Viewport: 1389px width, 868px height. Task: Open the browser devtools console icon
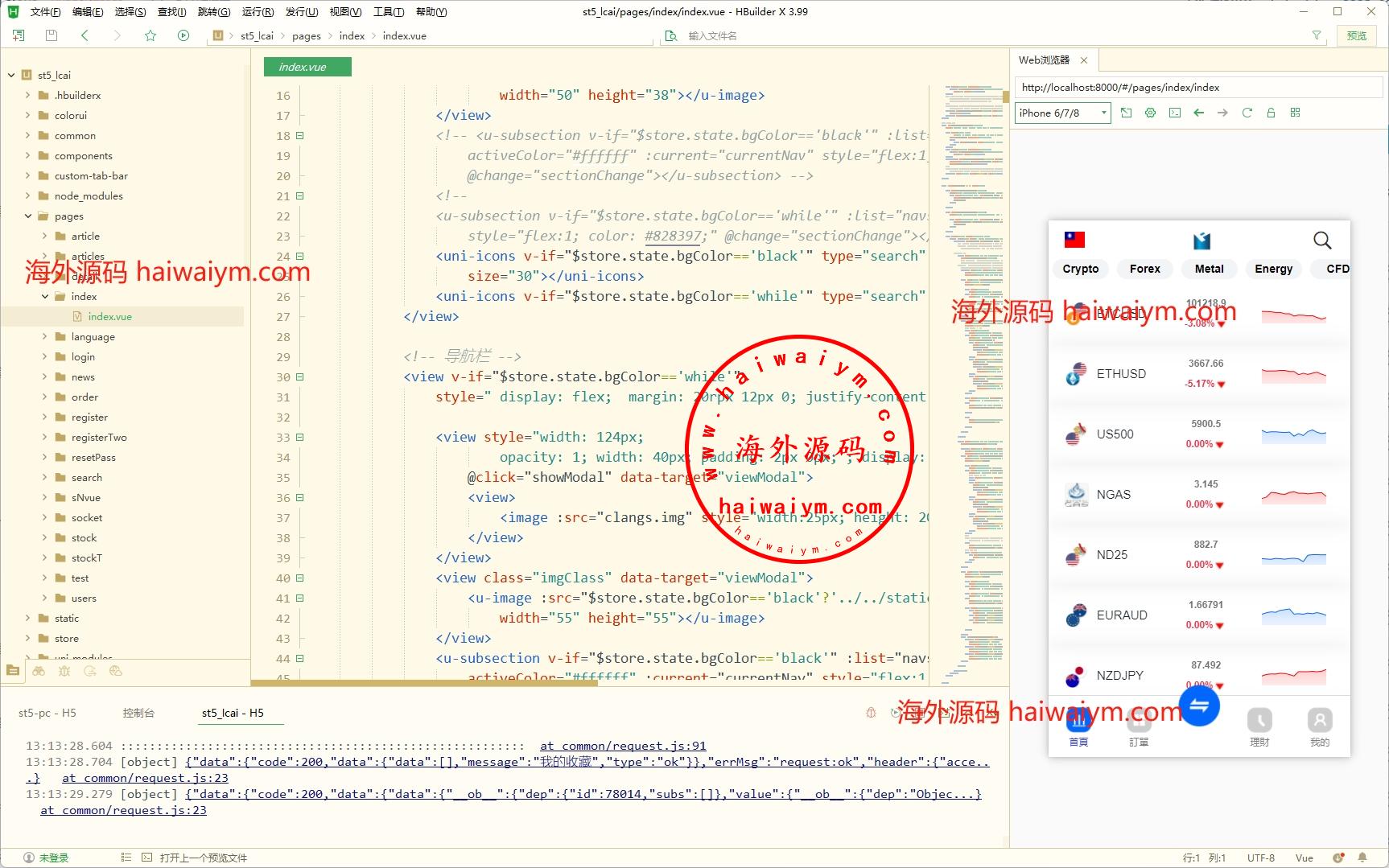pyautogui.click(x=1174, y=113)
